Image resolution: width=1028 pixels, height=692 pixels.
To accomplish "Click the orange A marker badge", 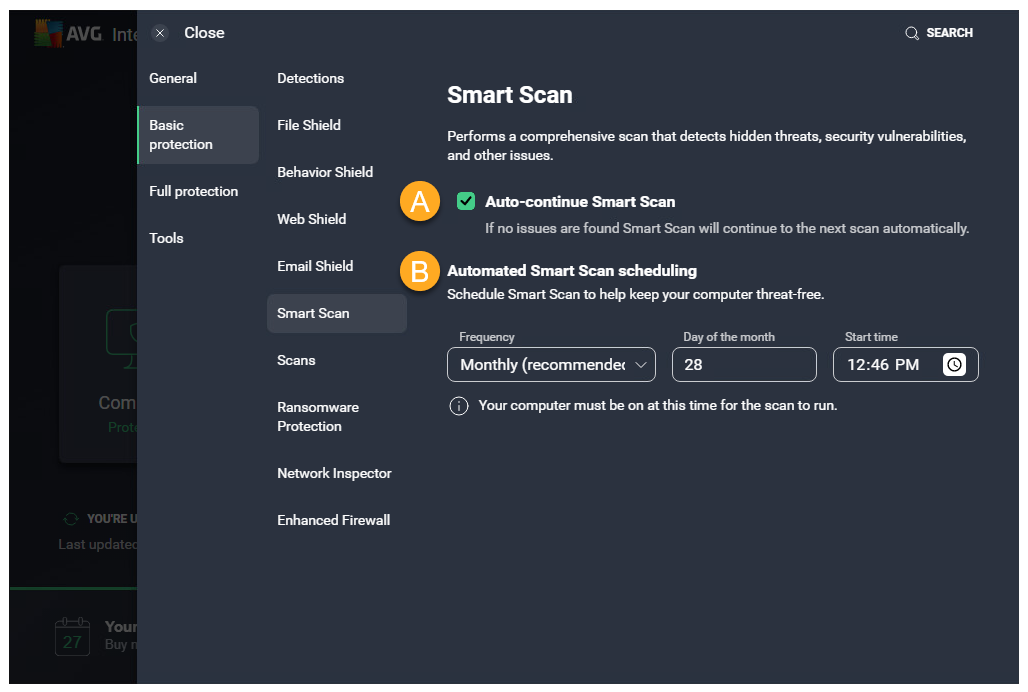I will (x=419, y=202).
